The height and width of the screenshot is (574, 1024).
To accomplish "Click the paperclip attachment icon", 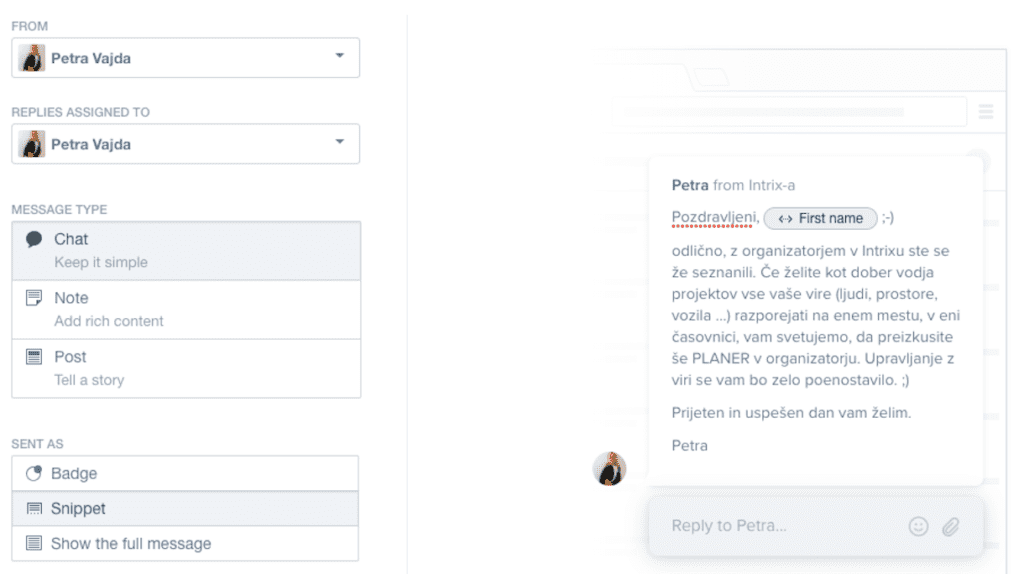I will 951,526.
